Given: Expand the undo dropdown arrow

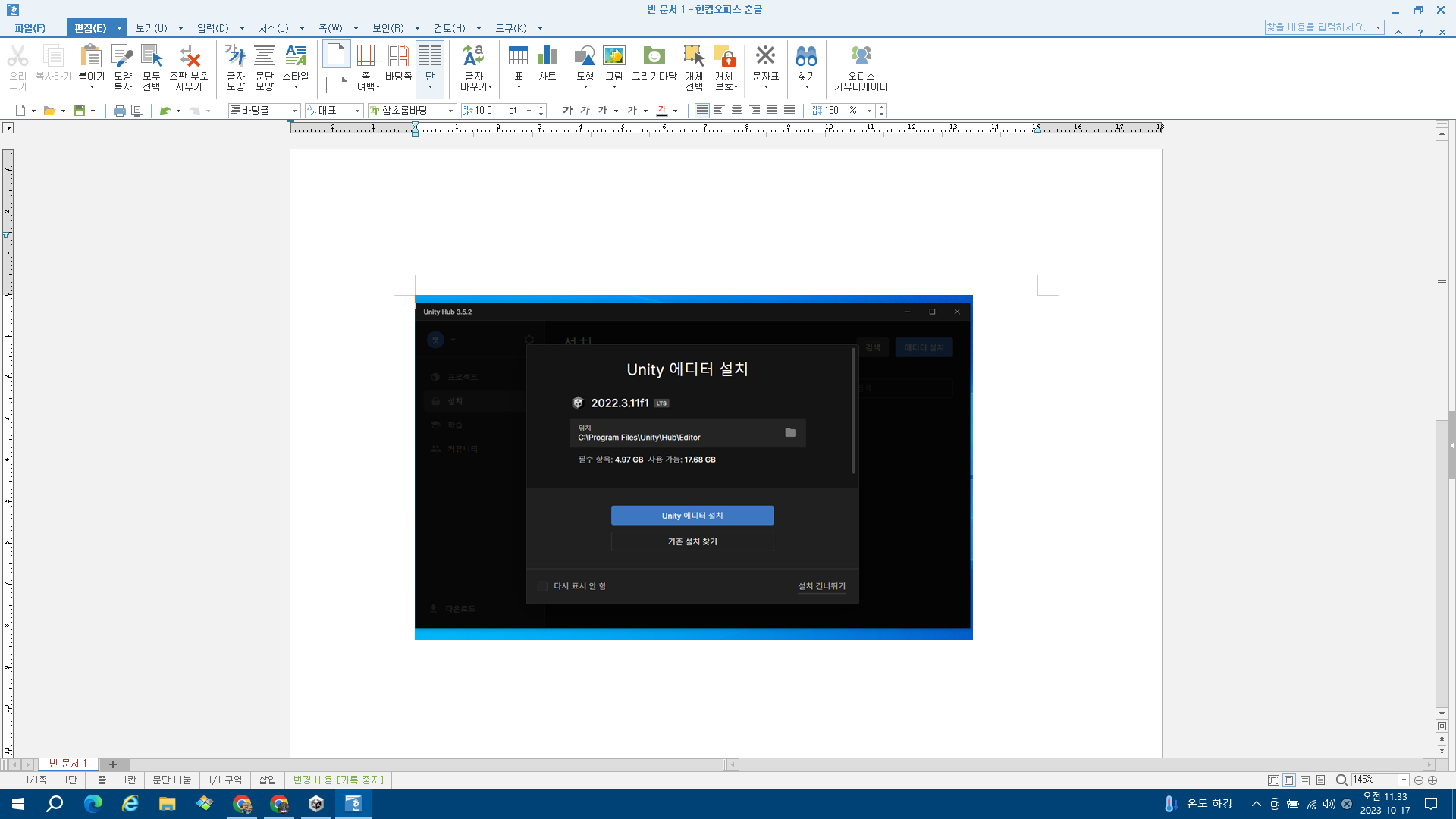Looking at the screenshot, I should [178, 111].
